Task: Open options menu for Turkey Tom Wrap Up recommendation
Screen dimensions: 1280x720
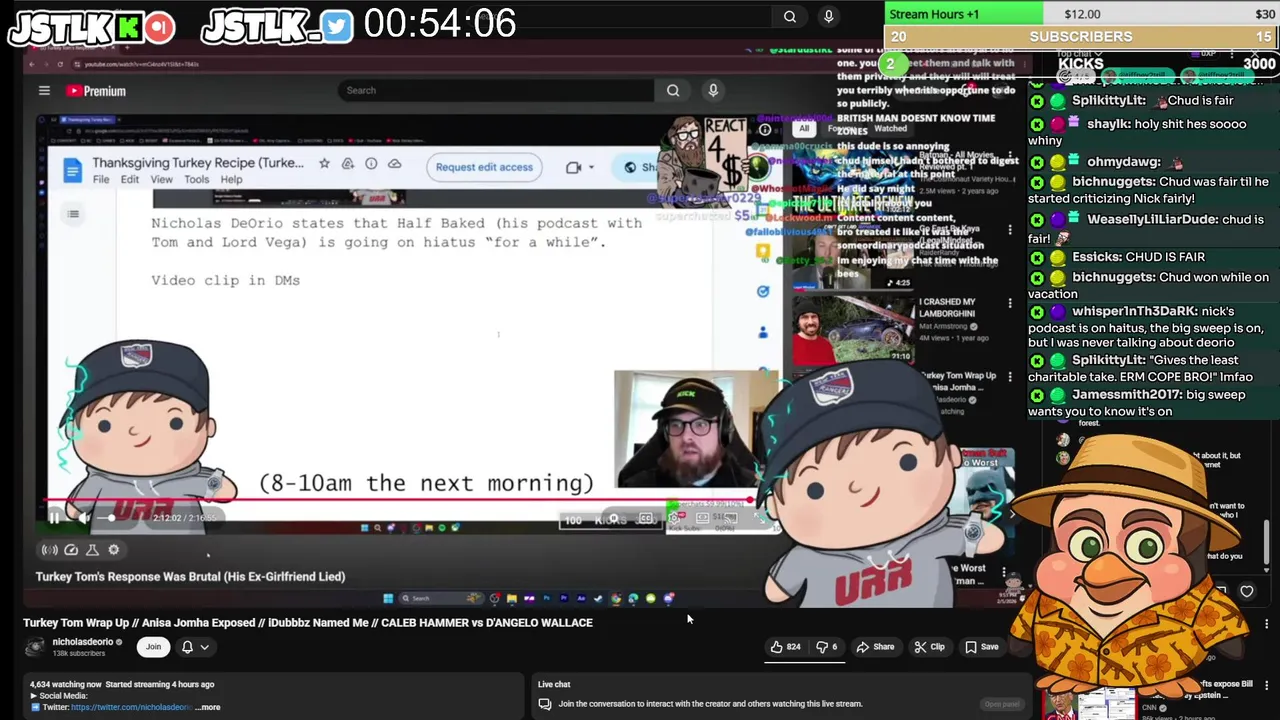Action: 1010,377
